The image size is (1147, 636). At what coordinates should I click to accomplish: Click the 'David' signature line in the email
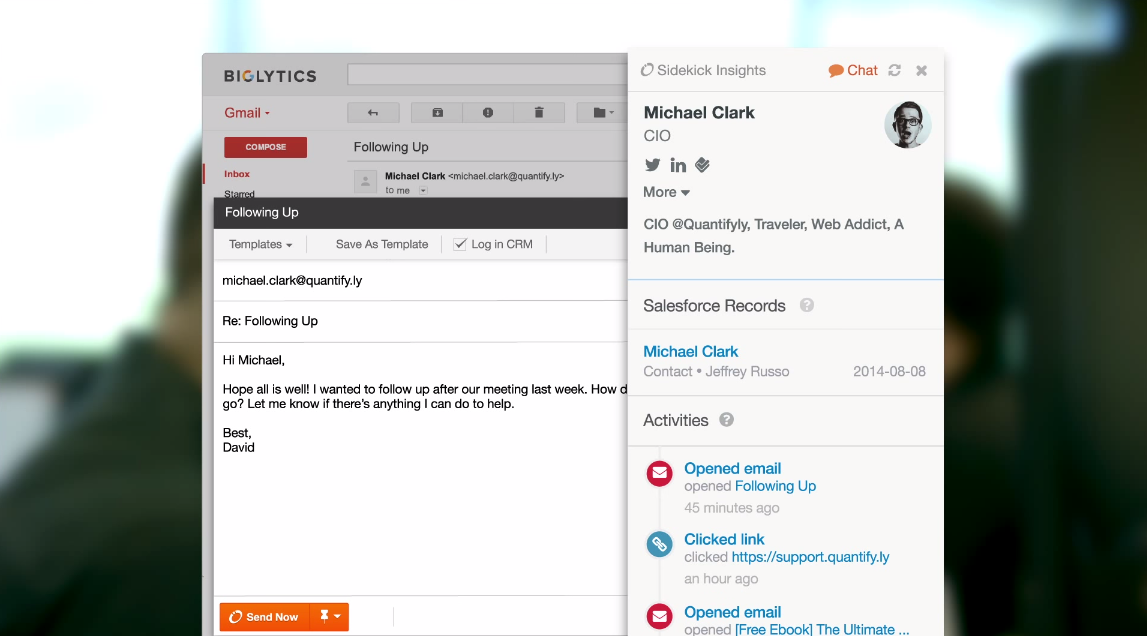[x=238, y=447]
